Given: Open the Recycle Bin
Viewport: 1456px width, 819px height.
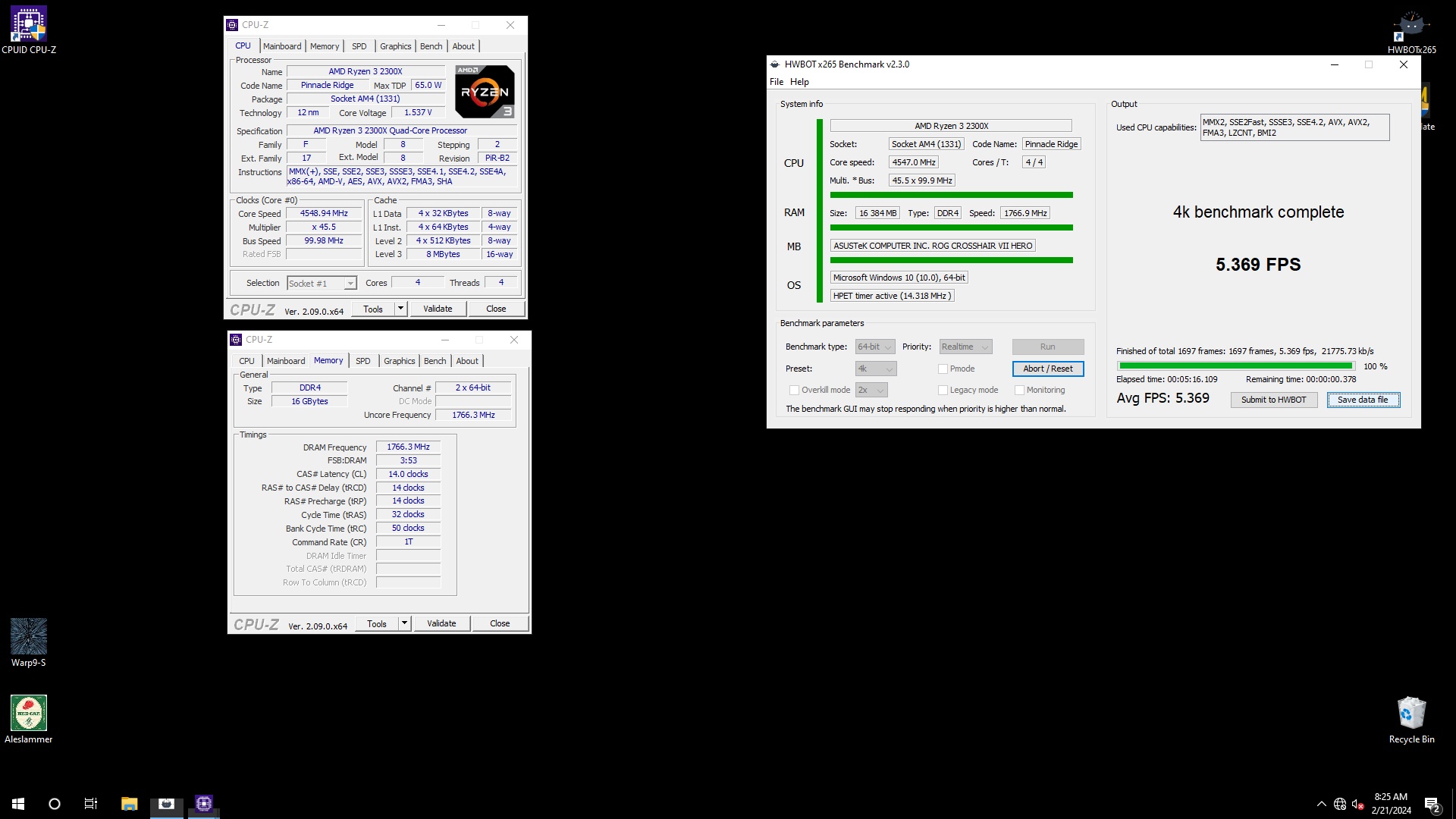Looking at the screenshot, I should (x=1411, y=720).
